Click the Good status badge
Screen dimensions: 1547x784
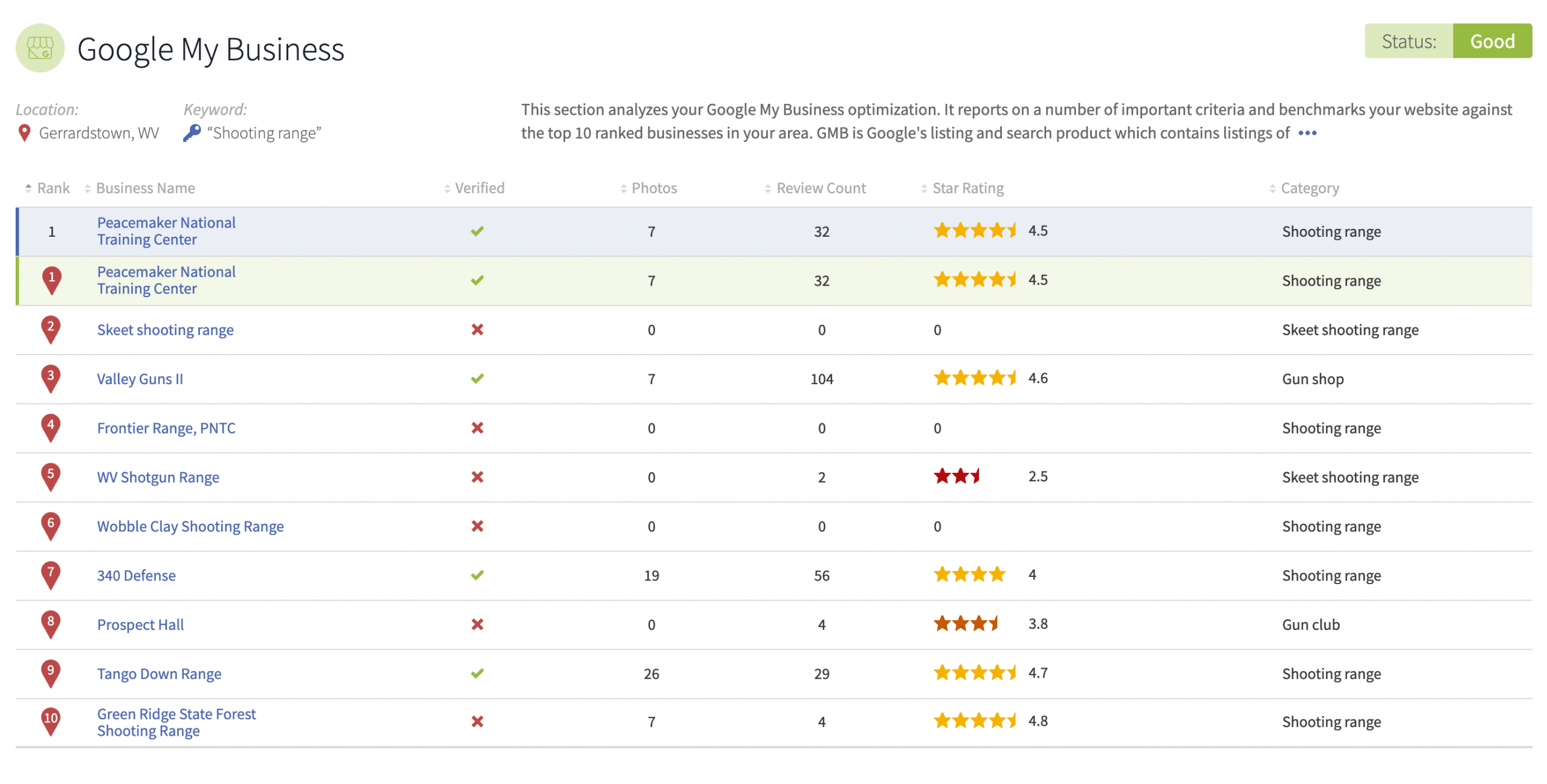pos(1491,41)
